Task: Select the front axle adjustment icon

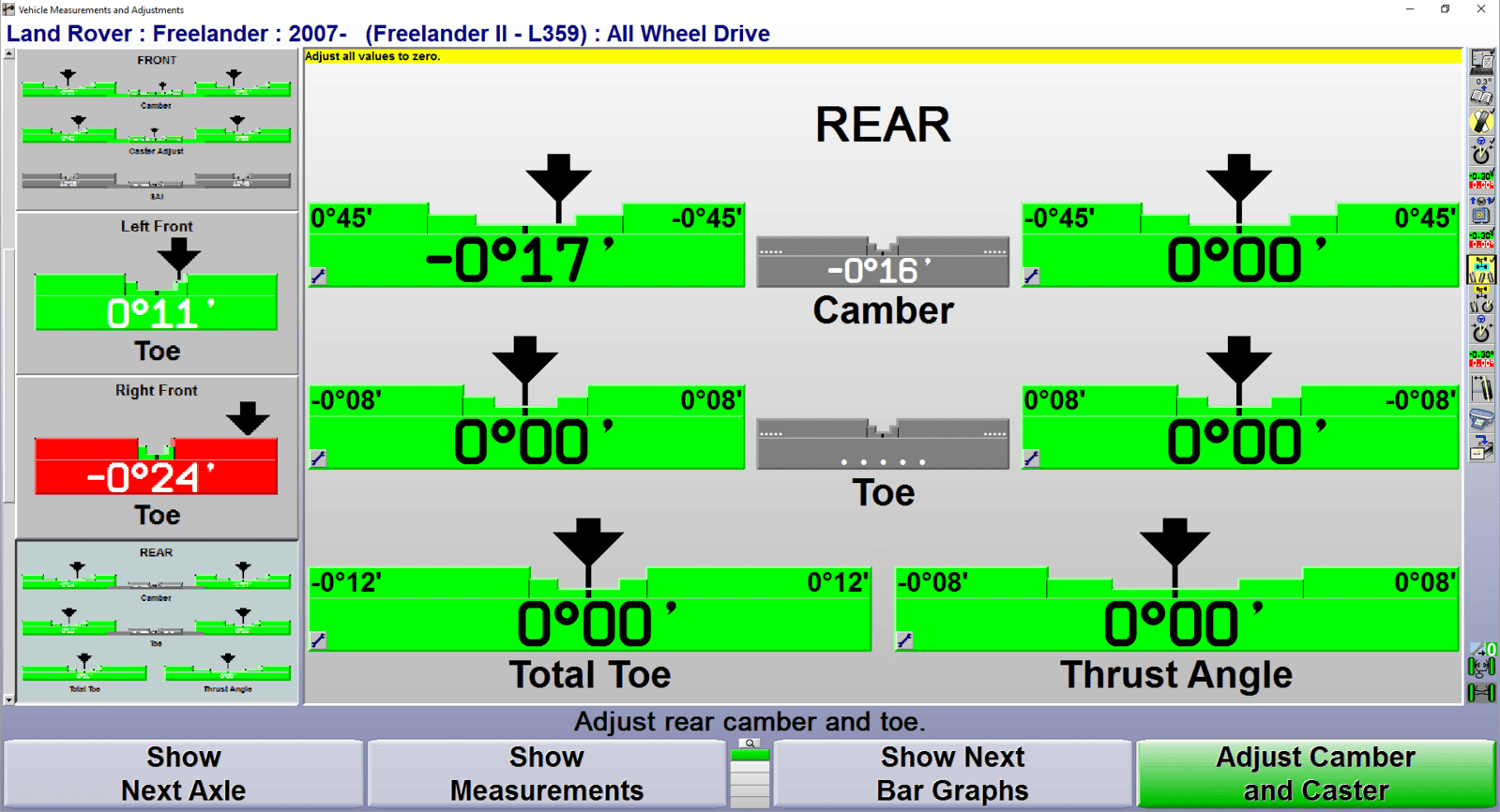Action: coord(1481,299)
